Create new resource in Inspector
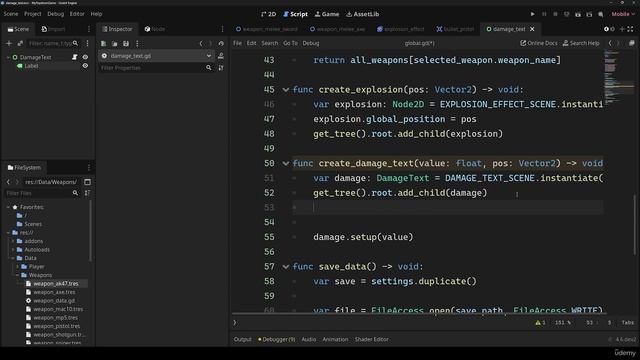Image resolution: width=640 pixels, height=360 pixels. [104, 43]
